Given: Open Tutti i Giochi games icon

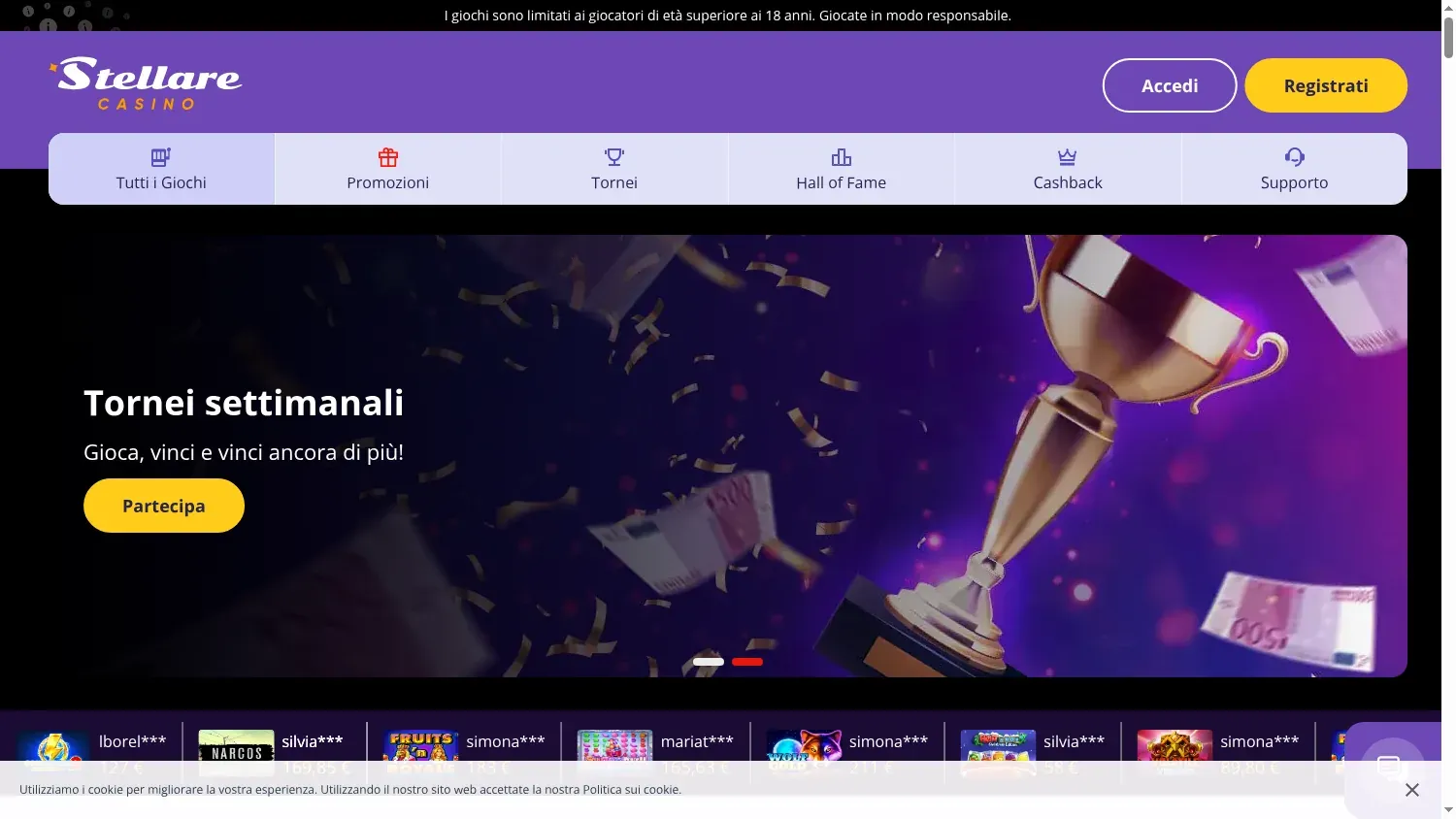Looking at the screenshot, I should pos(161,157).
